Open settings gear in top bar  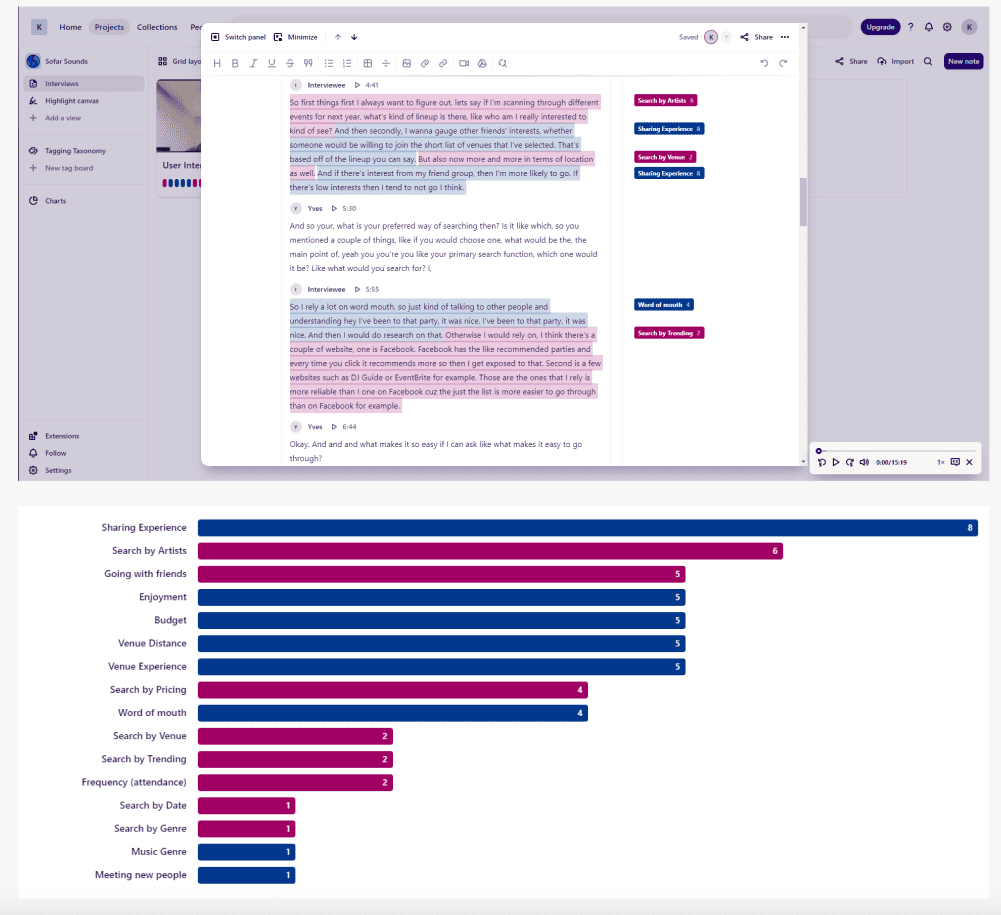click(947, 27)
